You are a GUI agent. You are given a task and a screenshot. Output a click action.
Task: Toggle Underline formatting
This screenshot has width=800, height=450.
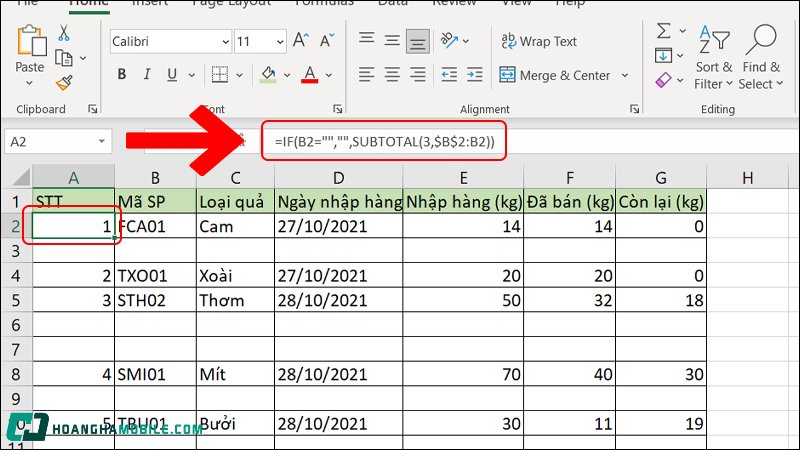pos(172,74)
